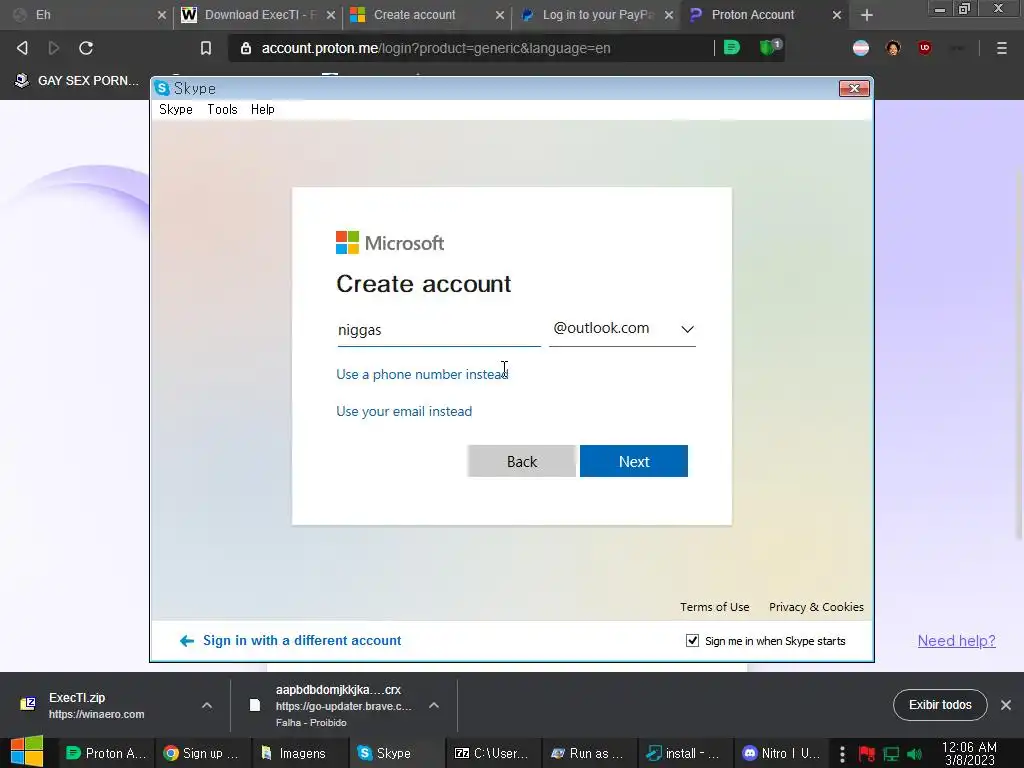Viewport: 1024px width, 768px height.
Task: Close the downloads bar with X
Action: (x=1006, y=705)
